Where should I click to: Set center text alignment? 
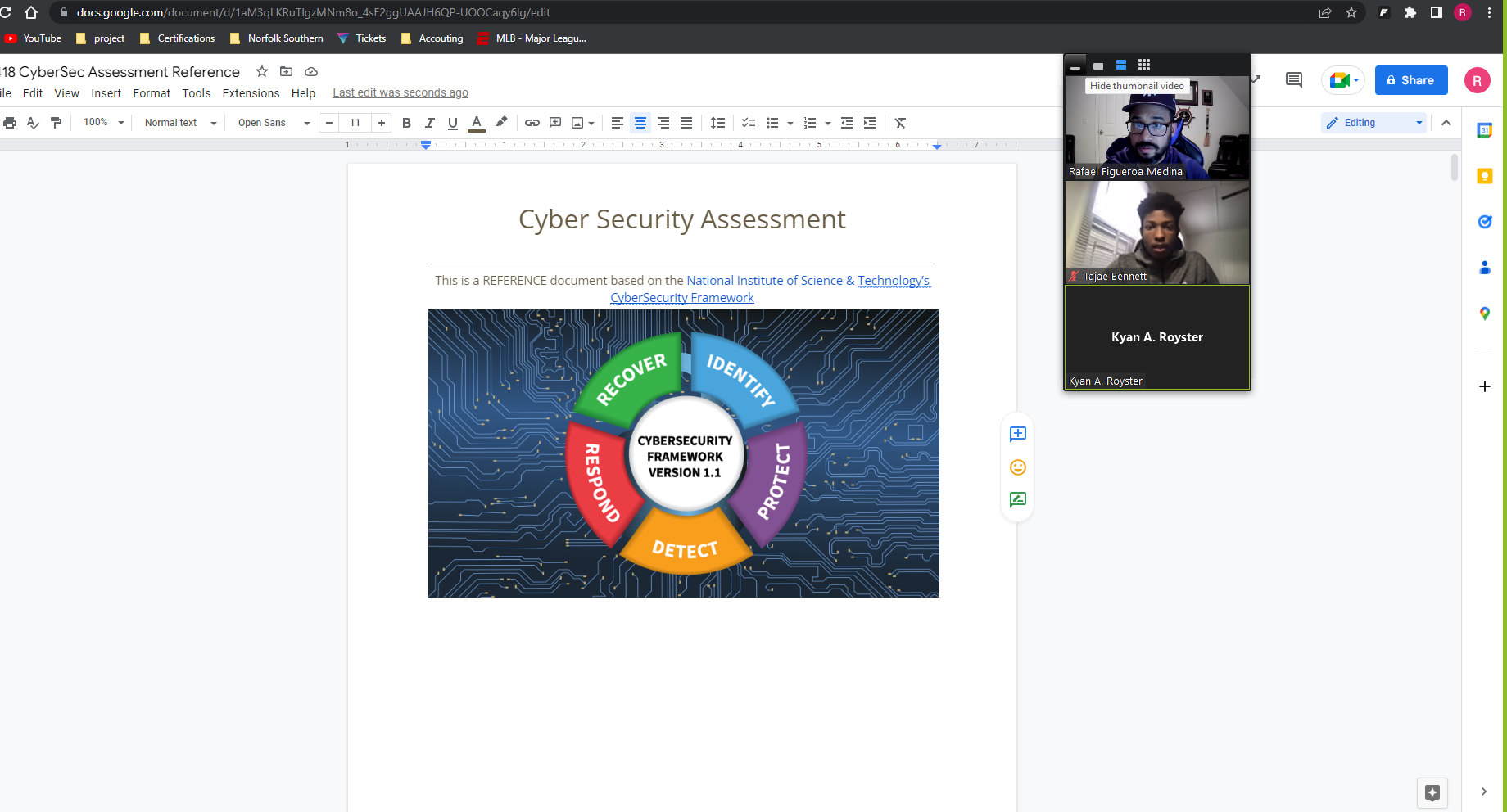640,123
